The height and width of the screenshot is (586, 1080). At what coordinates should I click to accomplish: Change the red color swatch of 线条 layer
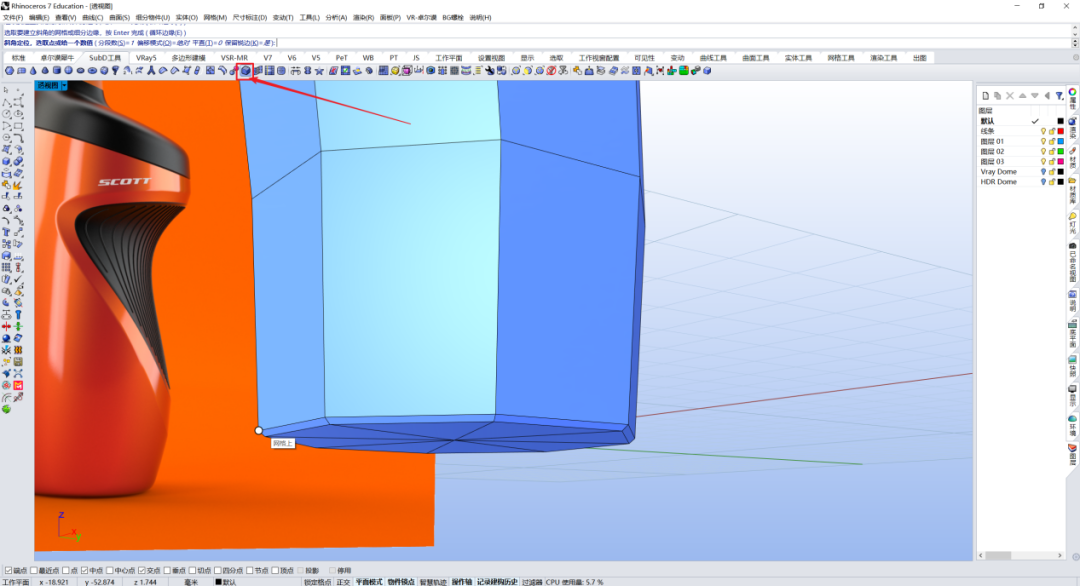(1061, 131)
